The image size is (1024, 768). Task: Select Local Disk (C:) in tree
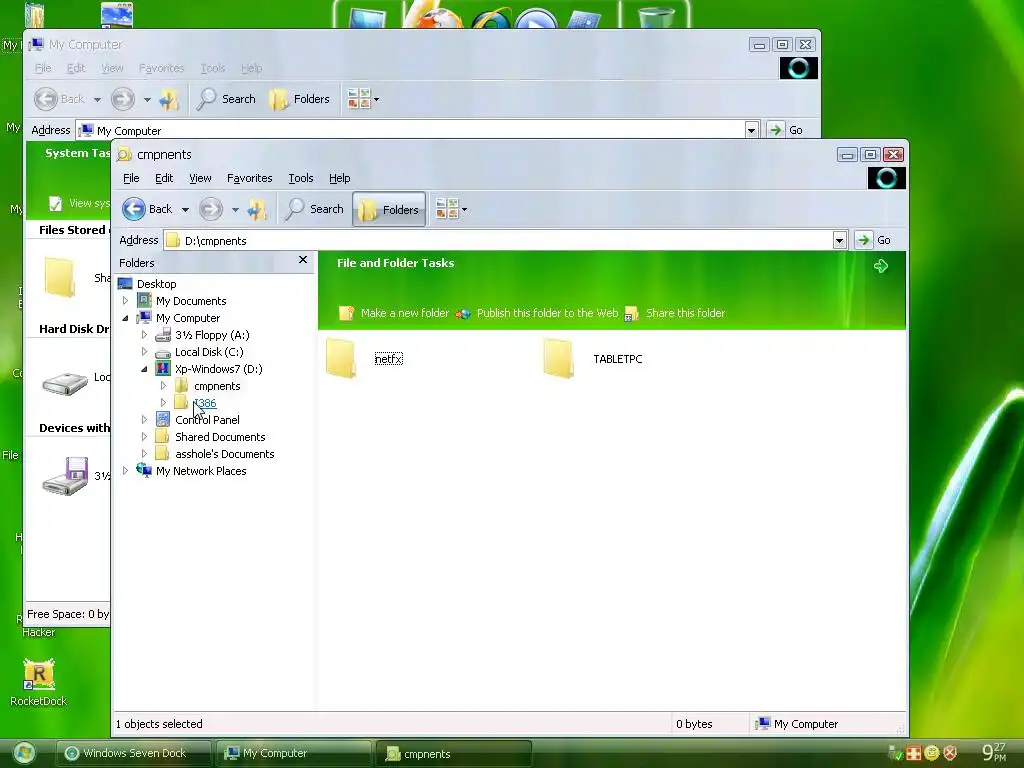tap(208, 352)
